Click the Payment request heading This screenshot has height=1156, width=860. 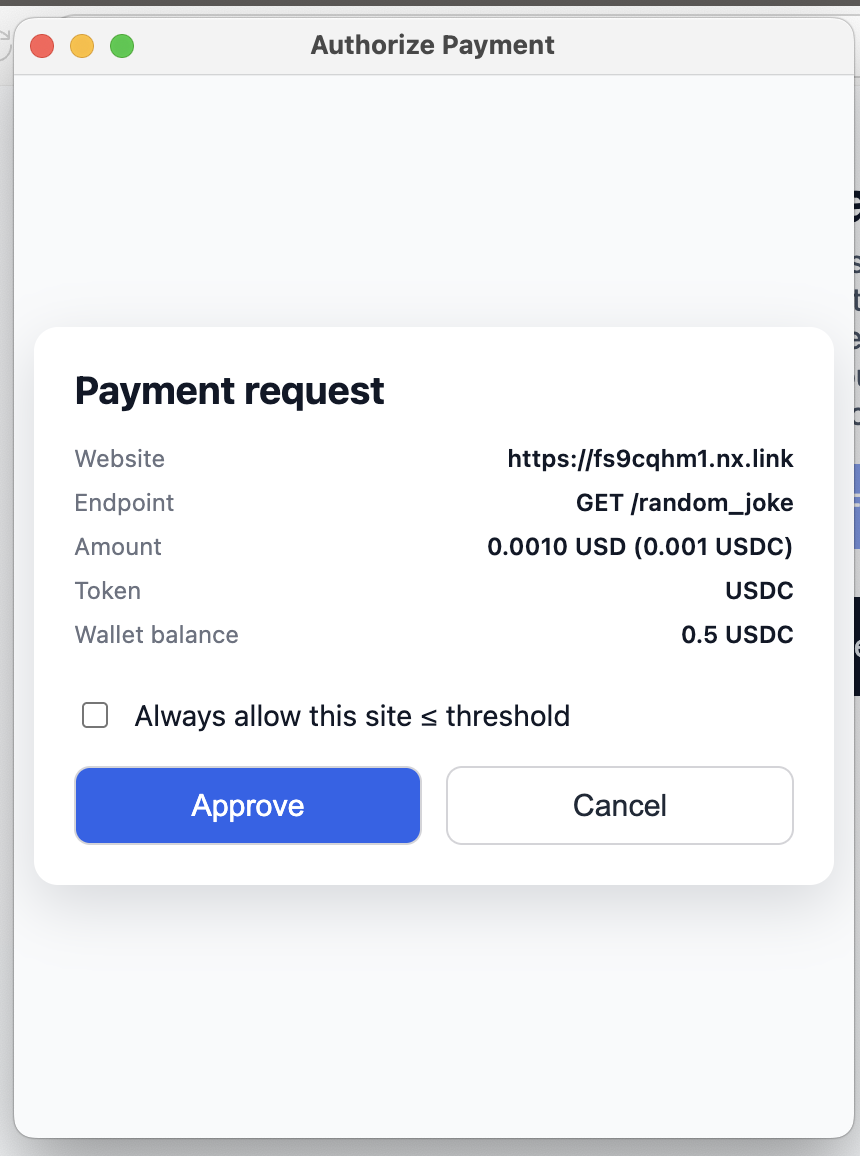click(x=230, y=390)
